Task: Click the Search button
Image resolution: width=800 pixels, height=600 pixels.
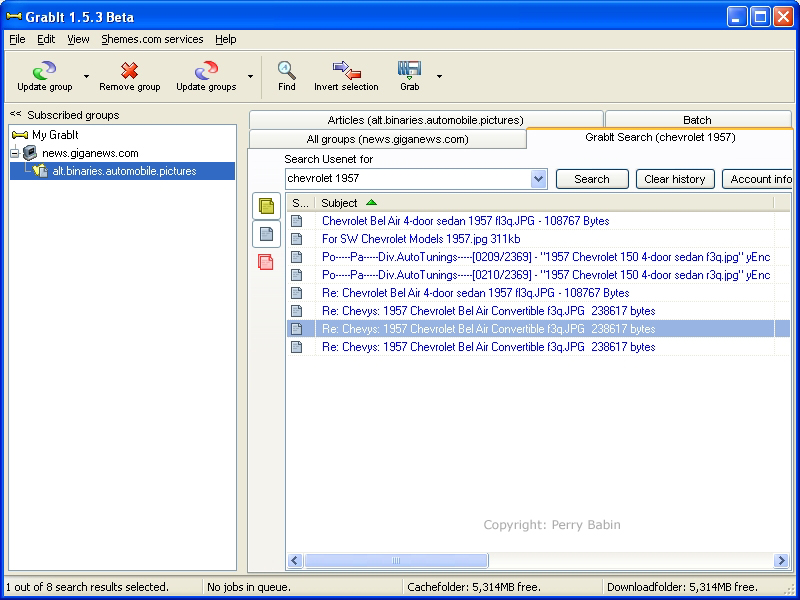Action: click(x=592, y=179)
